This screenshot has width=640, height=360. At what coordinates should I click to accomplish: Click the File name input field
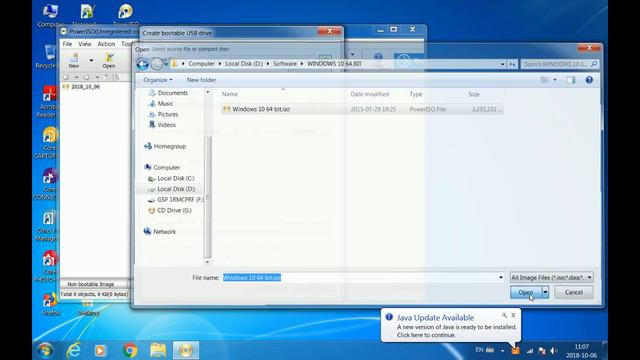359,278
